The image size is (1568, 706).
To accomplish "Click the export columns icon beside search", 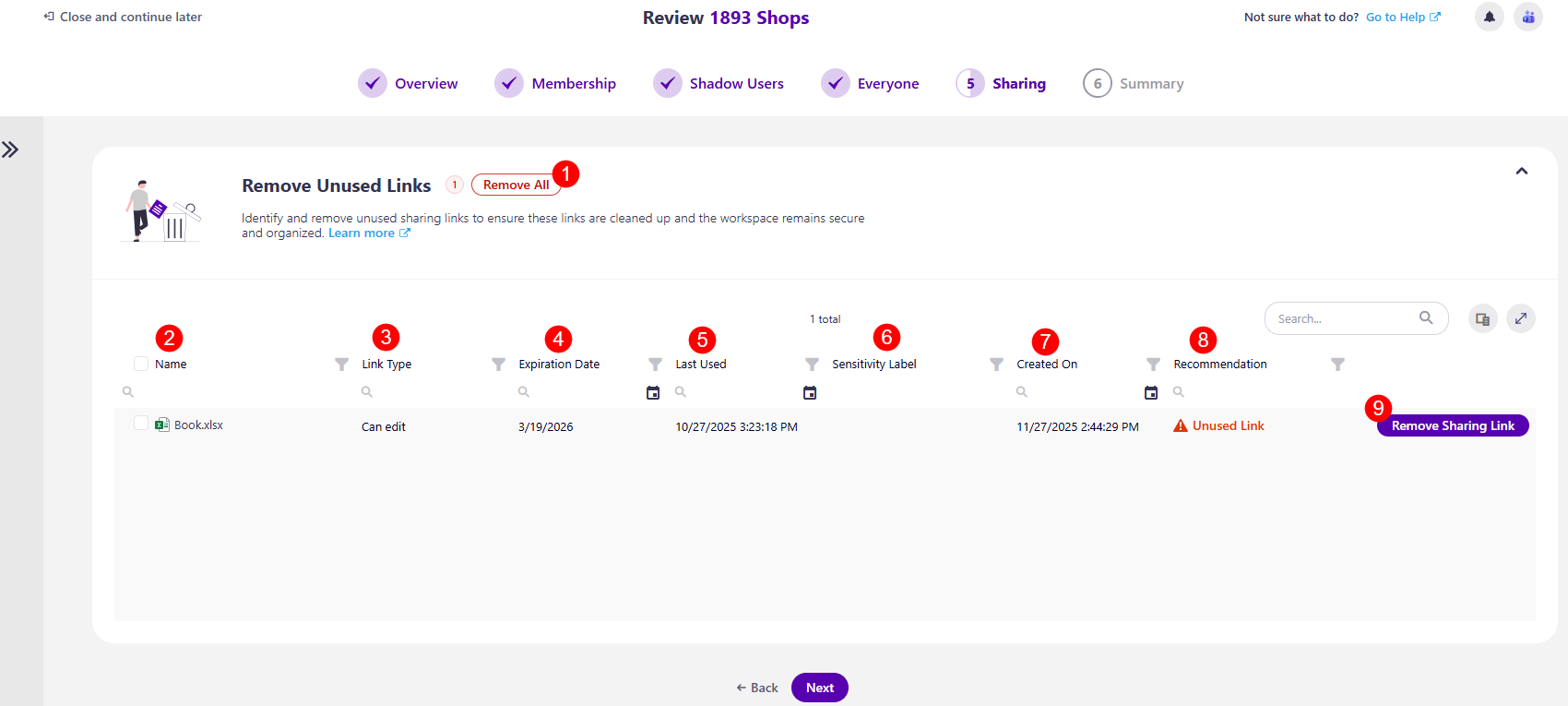I will (x=1482, y=318).
